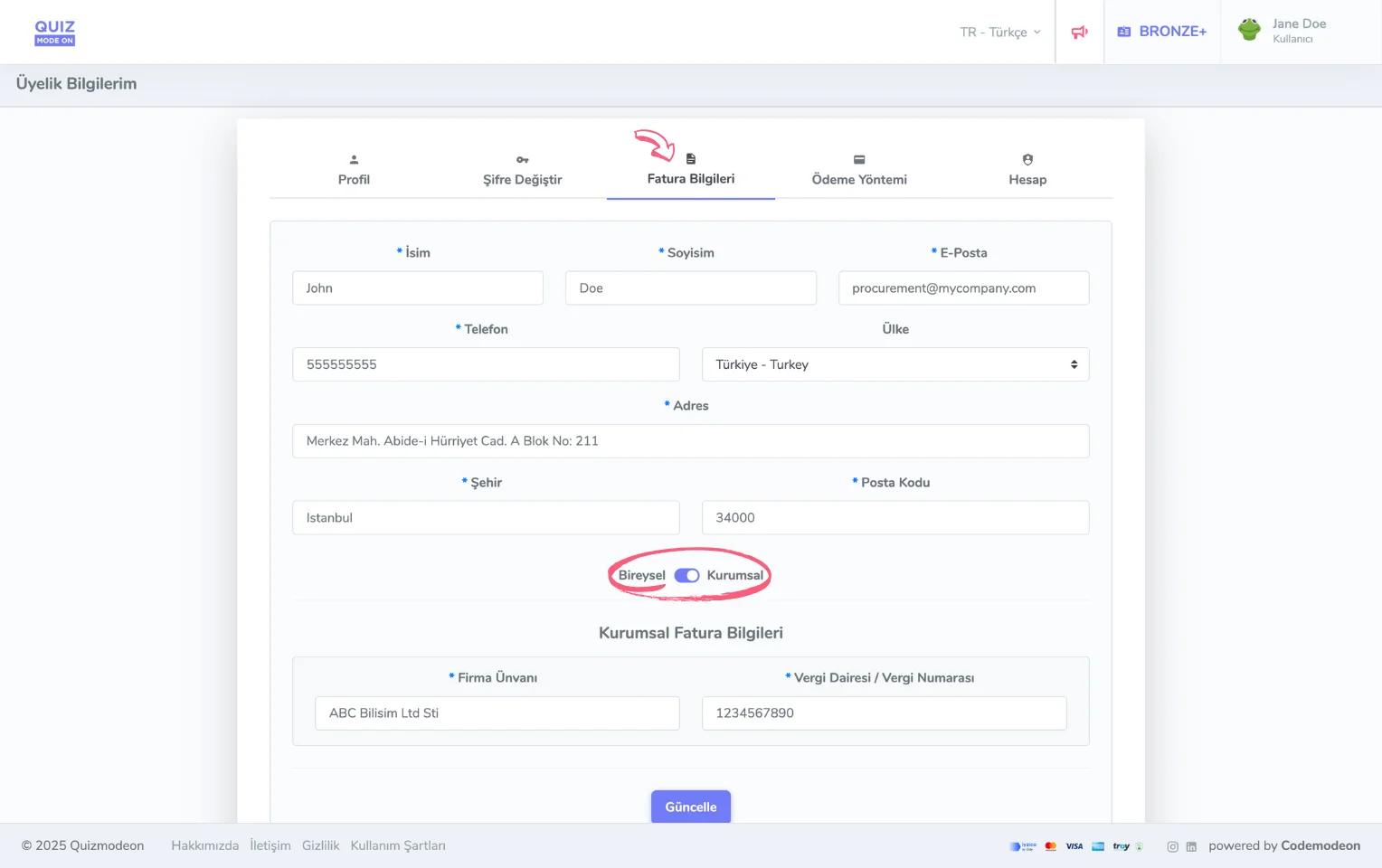1382x868 pixels.
Task: Open the Ülke country dropdown
Action: click(x=895, y=364)
